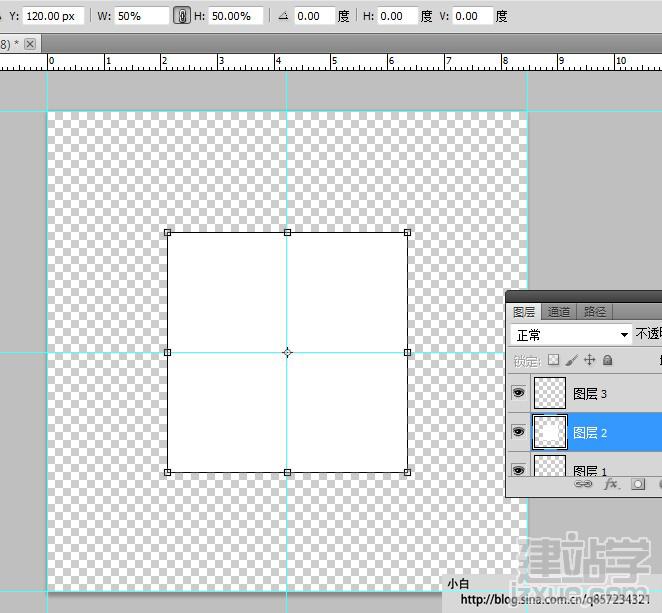The height and width of the screenshot is (613, 662).
Task: Toggle lock image pixels brush icon
Action: tap(571, 360)
